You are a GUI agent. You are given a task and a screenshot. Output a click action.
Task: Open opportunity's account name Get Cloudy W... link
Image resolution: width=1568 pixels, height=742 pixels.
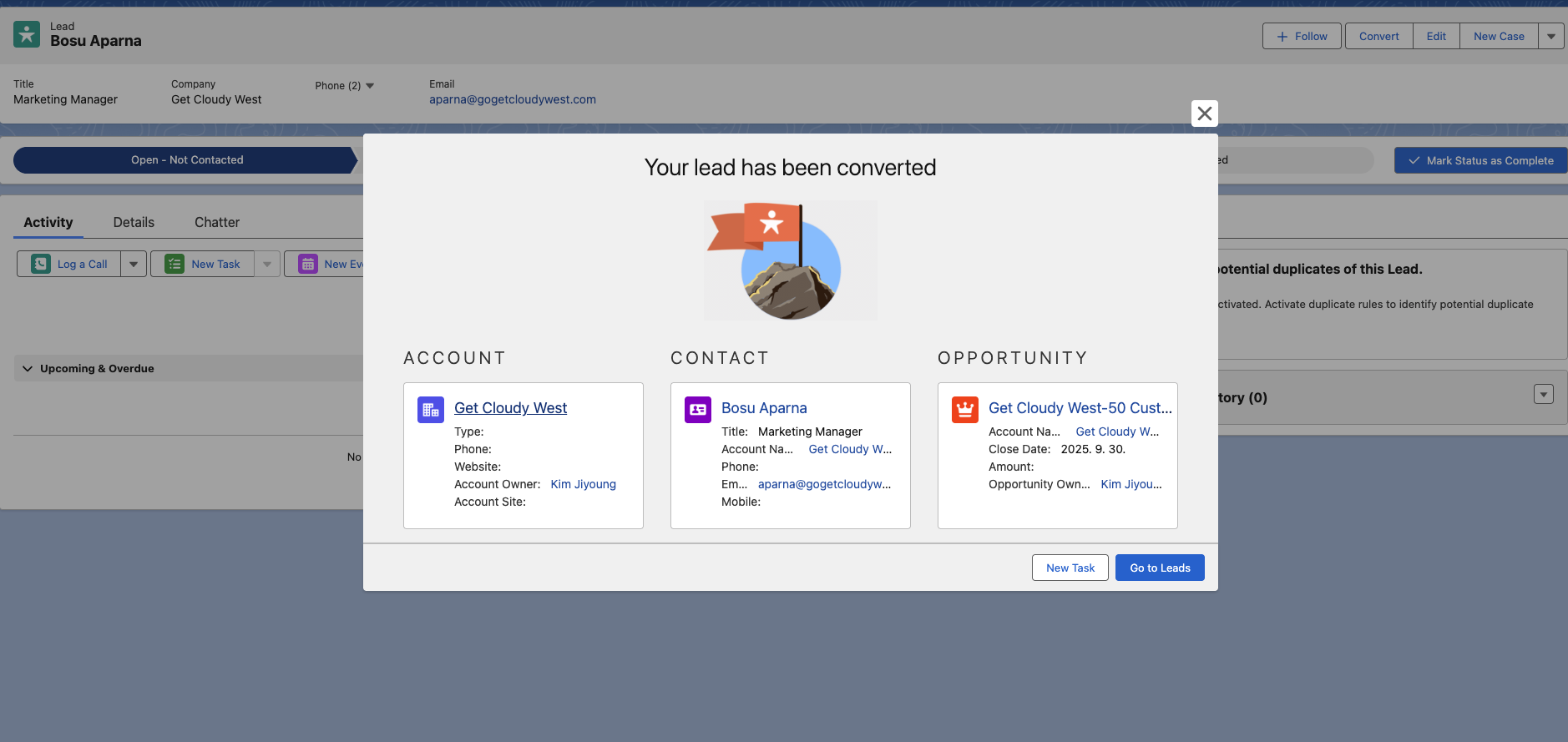tap(1117, 432)
